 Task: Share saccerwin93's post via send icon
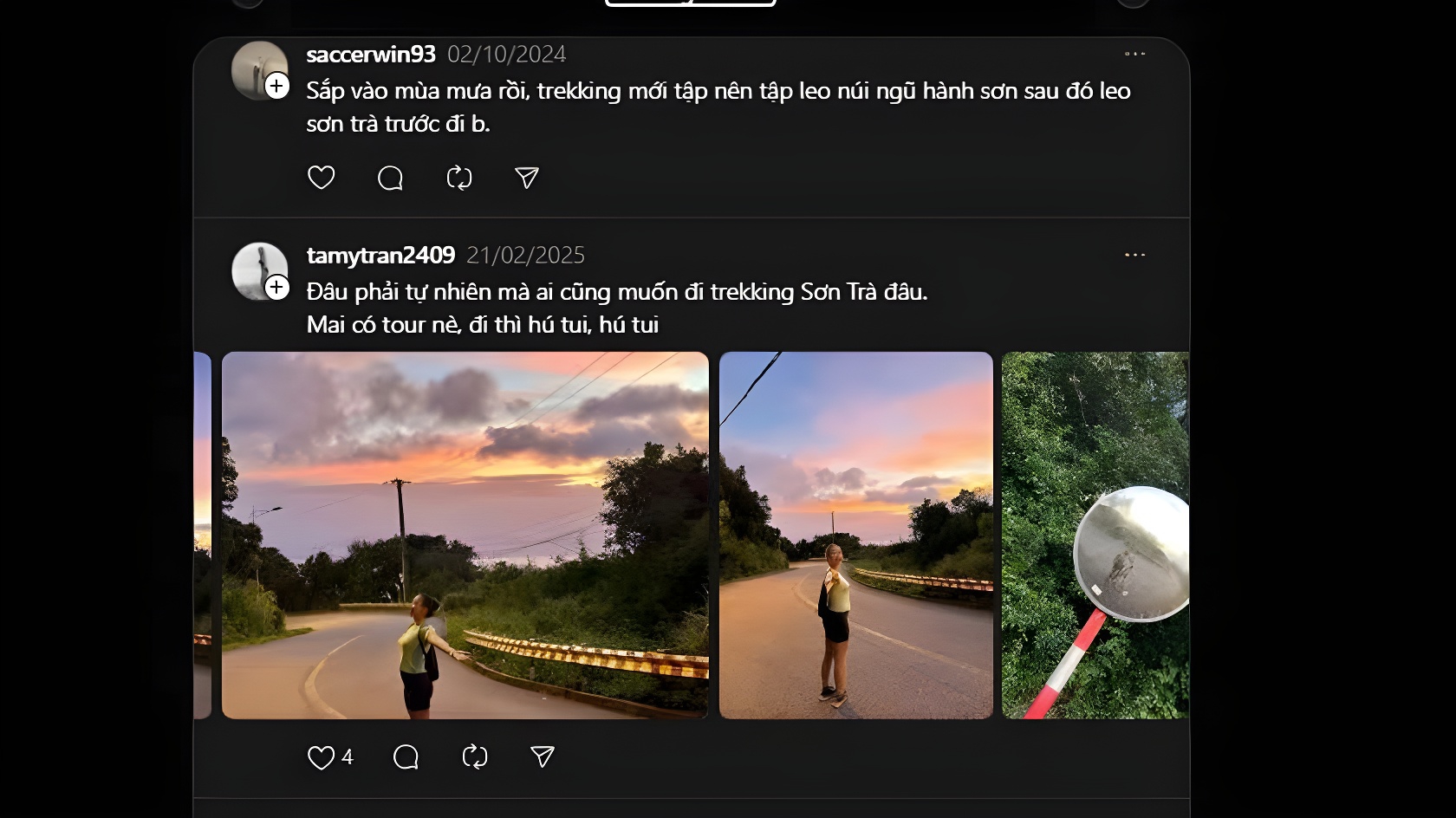[527, 178]
